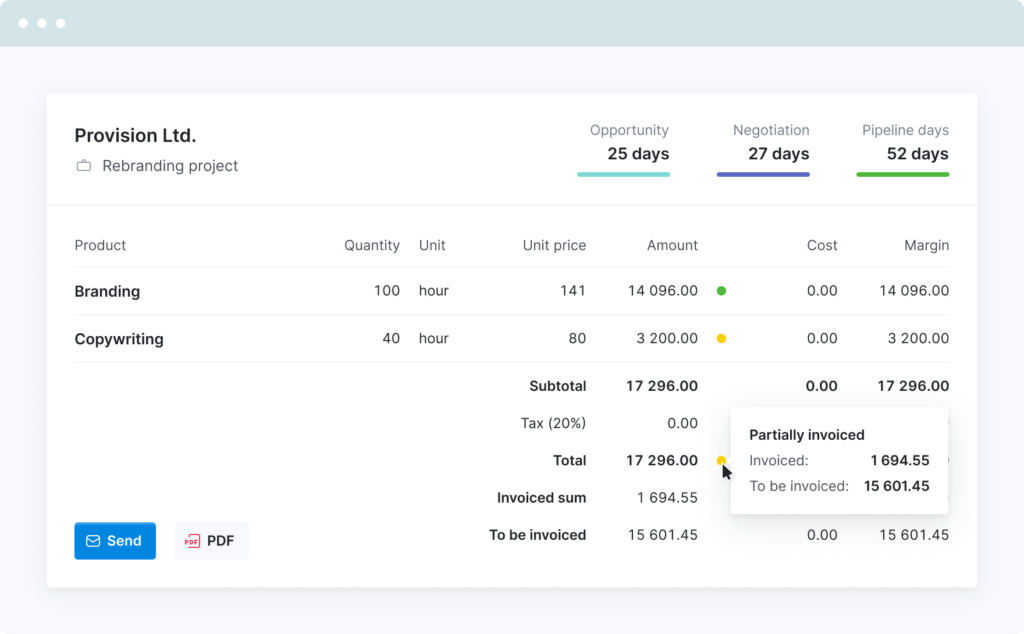Select the Partially invoiced tooltip heading
Image resolution: width=1024 pixels, height=634 pixels.
[806, 434]
